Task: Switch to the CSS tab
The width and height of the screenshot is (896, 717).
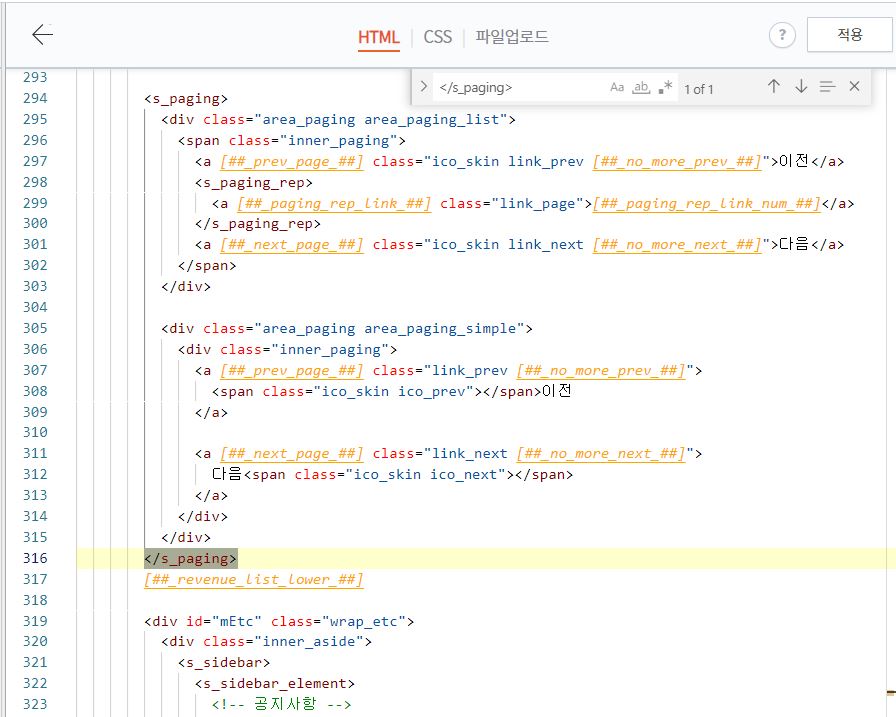Action: [x=438, y=37]
